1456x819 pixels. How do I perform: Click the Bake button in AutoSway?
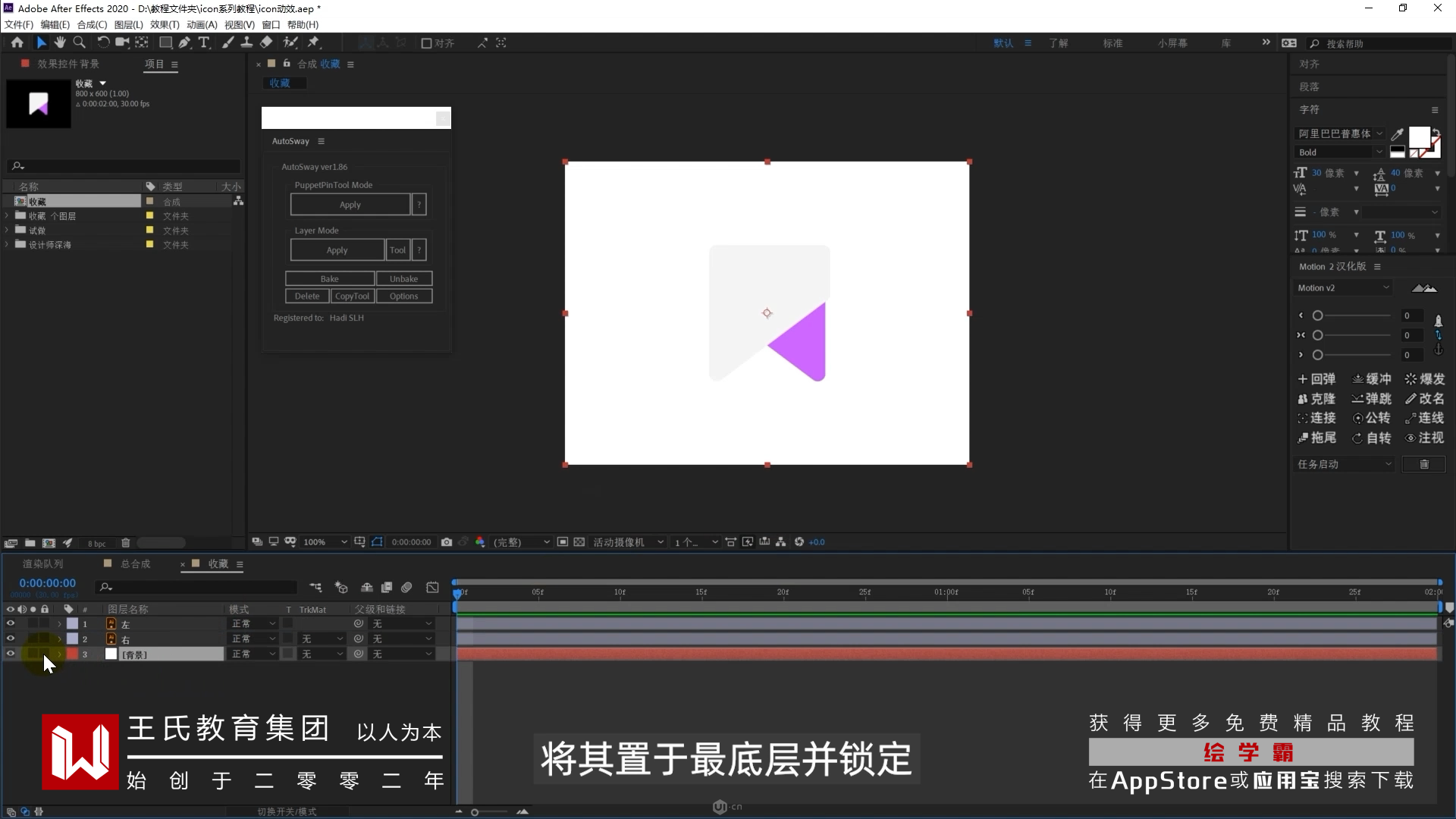[329, 279]
